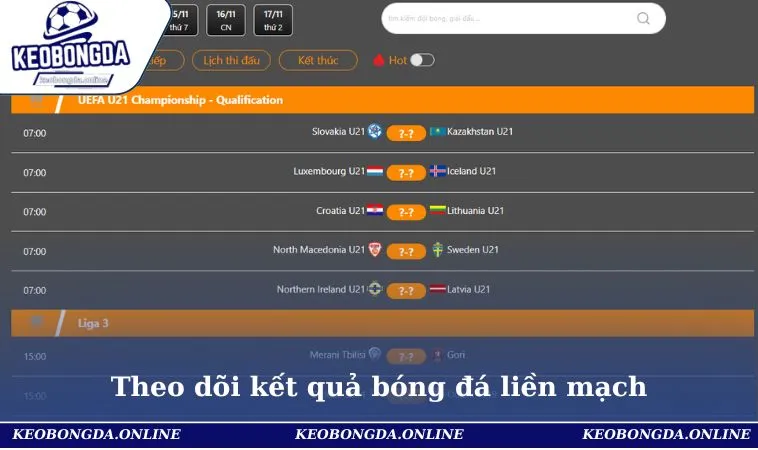Open Merani Tbilisi vs Gori score badge
Image resolution: width=758 pixels, height=450 pixels.
[x=406, y=357]
